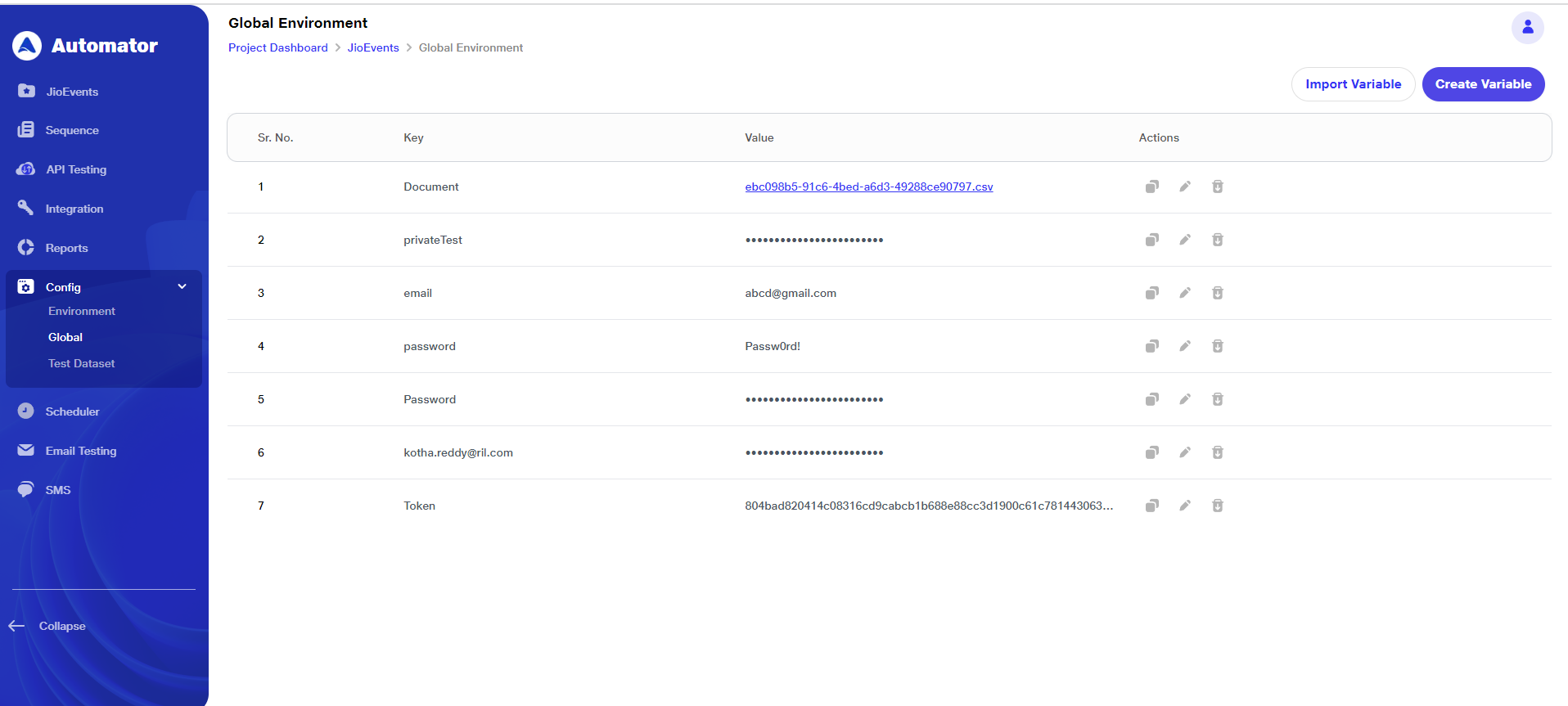Delete the privateTest variable
1568x706 pixels.
pyautogui.click(x=1217, y=240)
